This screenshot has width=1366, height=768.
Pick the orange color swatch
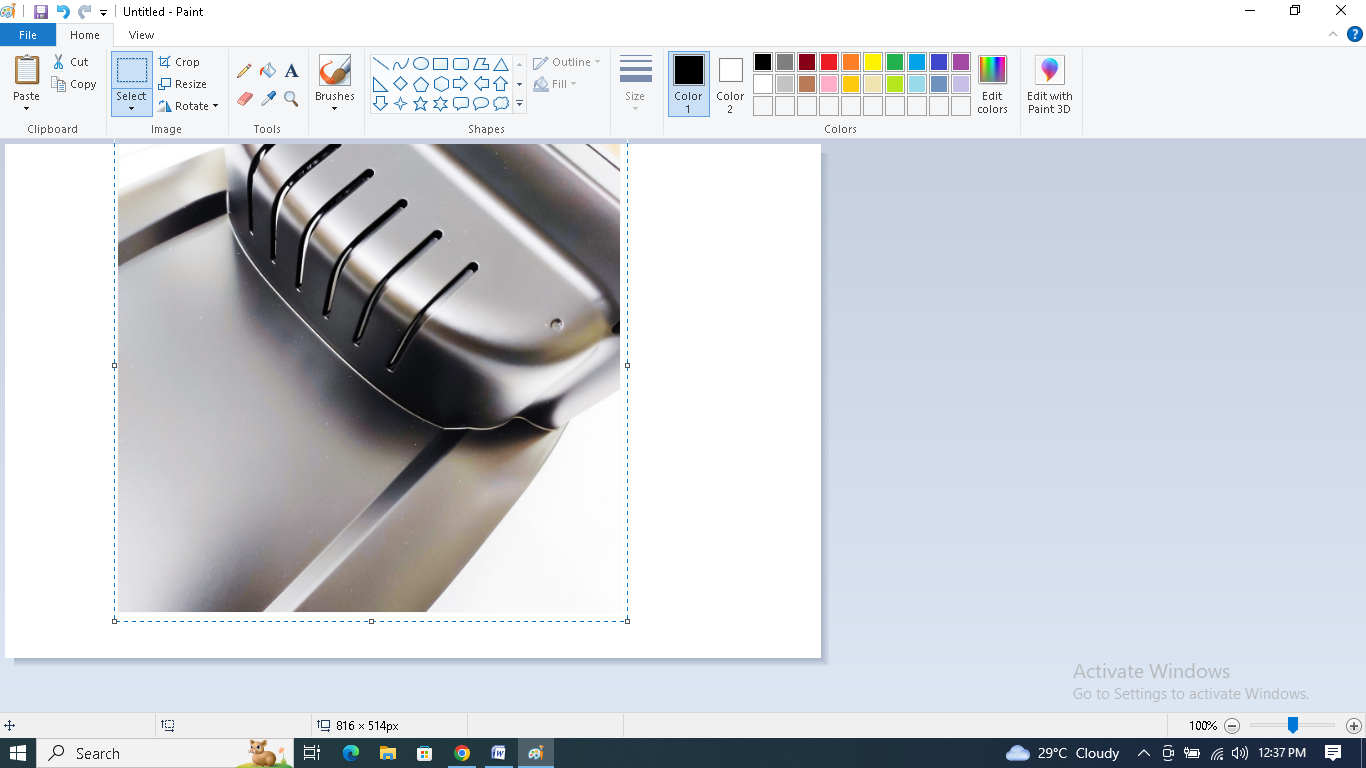(851, 62)
